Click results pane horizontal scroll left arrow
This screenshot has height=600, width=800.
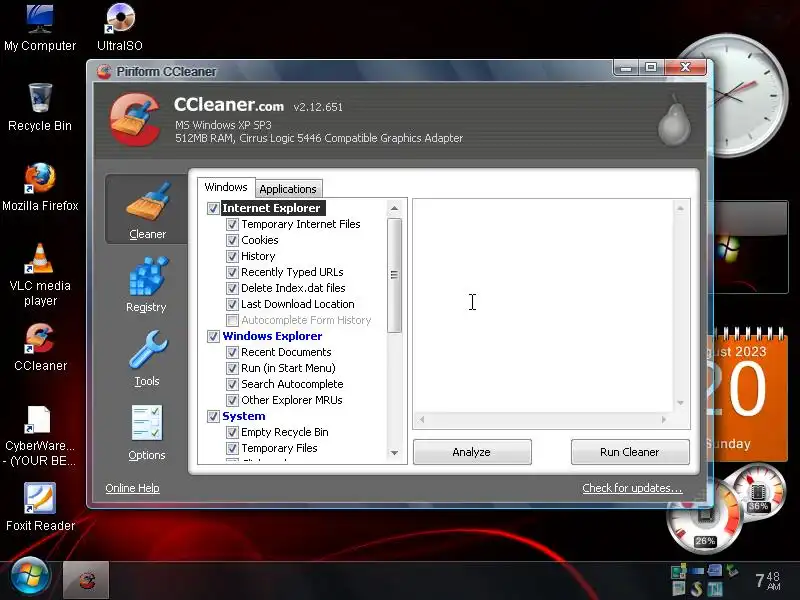(422, 420)
